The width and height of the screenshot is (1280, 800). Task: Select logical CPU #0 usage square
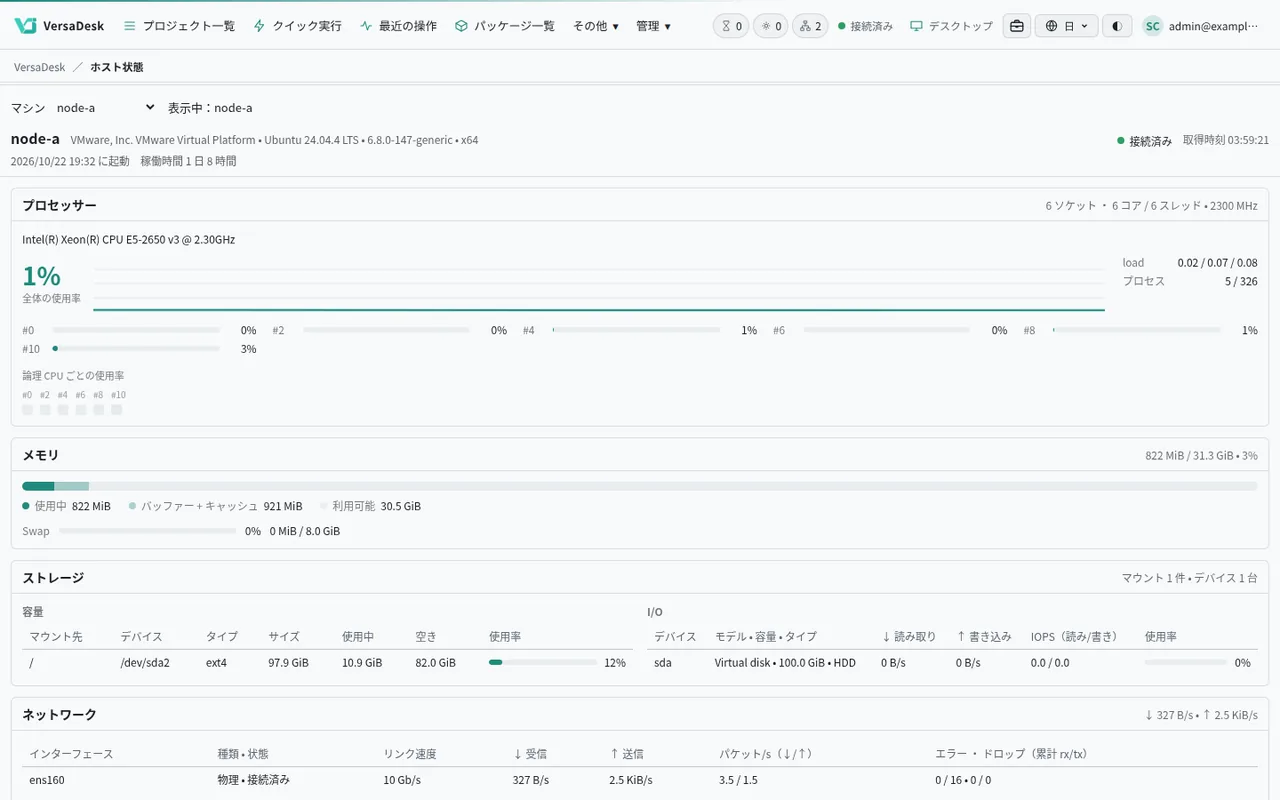pyautogui.click(x=28, y=410)
